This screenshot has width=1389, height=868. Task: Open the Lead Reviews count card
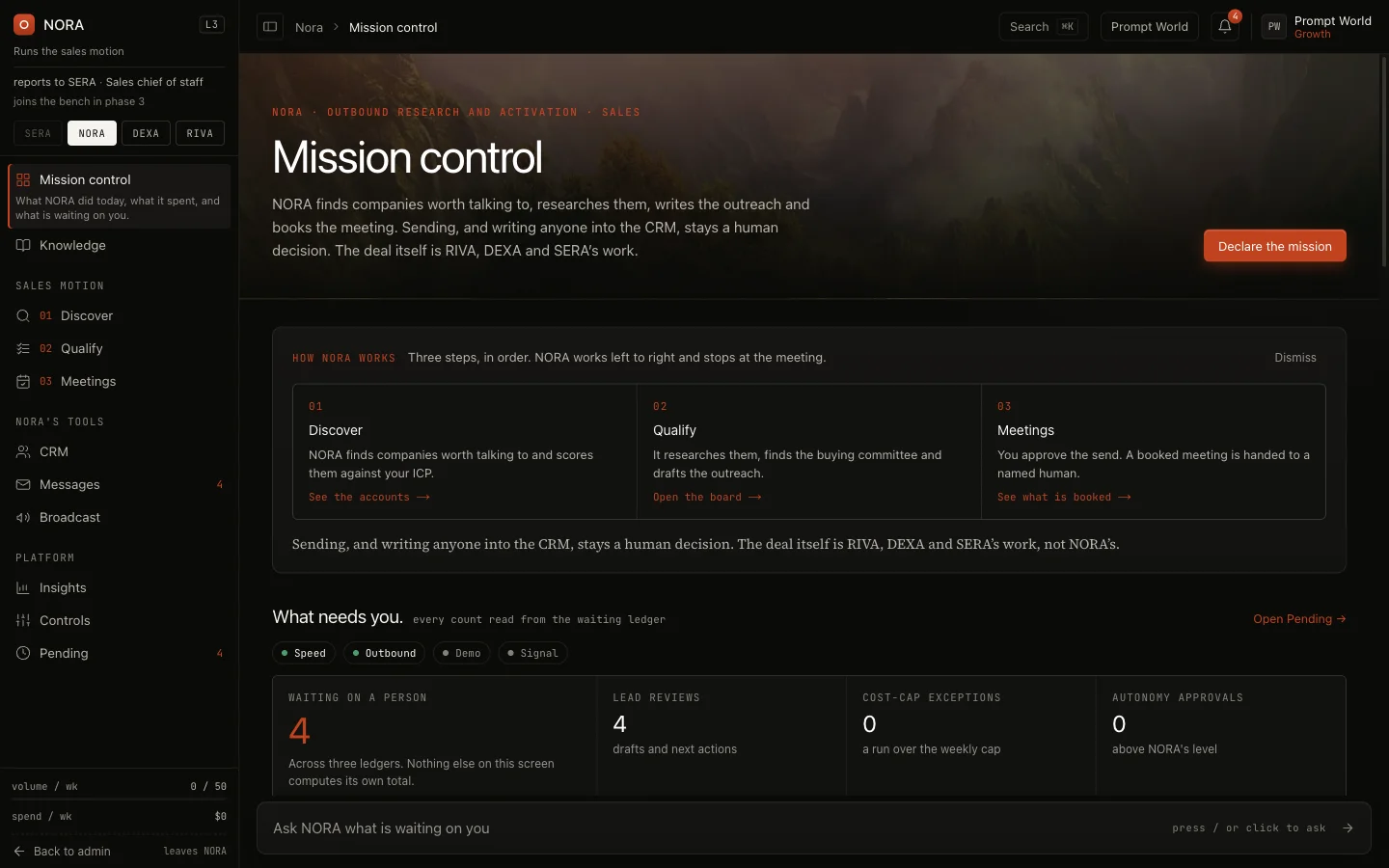(x=722, y=735)
